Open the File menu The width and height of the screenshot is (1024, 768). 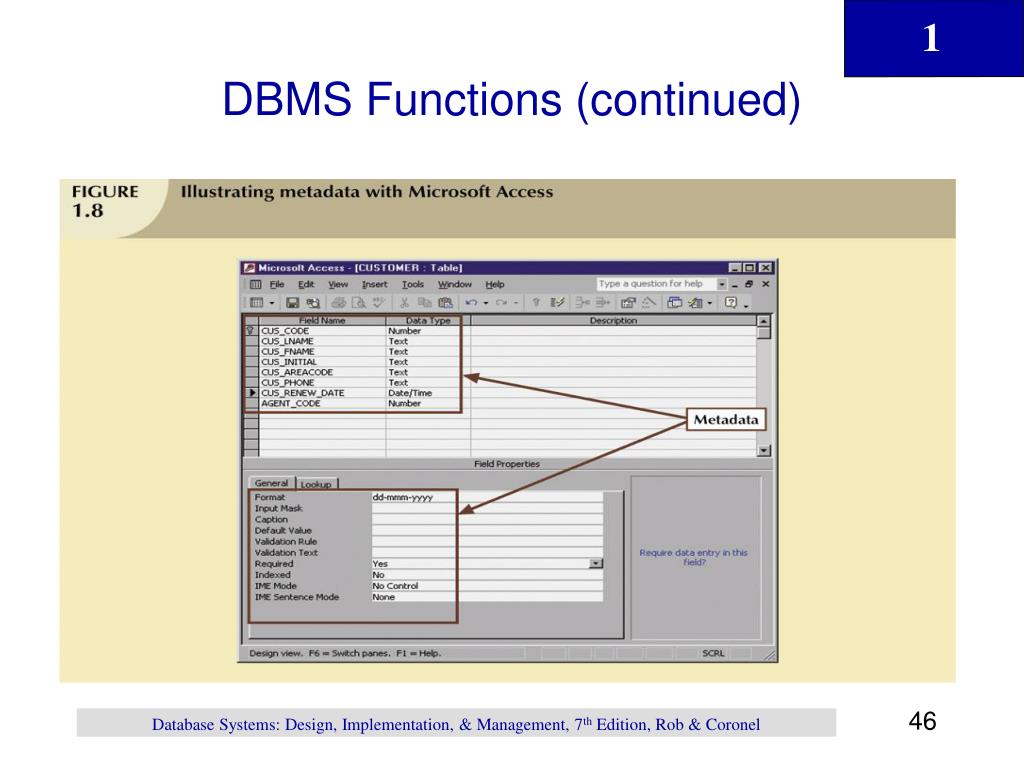(x=277, y=285)
